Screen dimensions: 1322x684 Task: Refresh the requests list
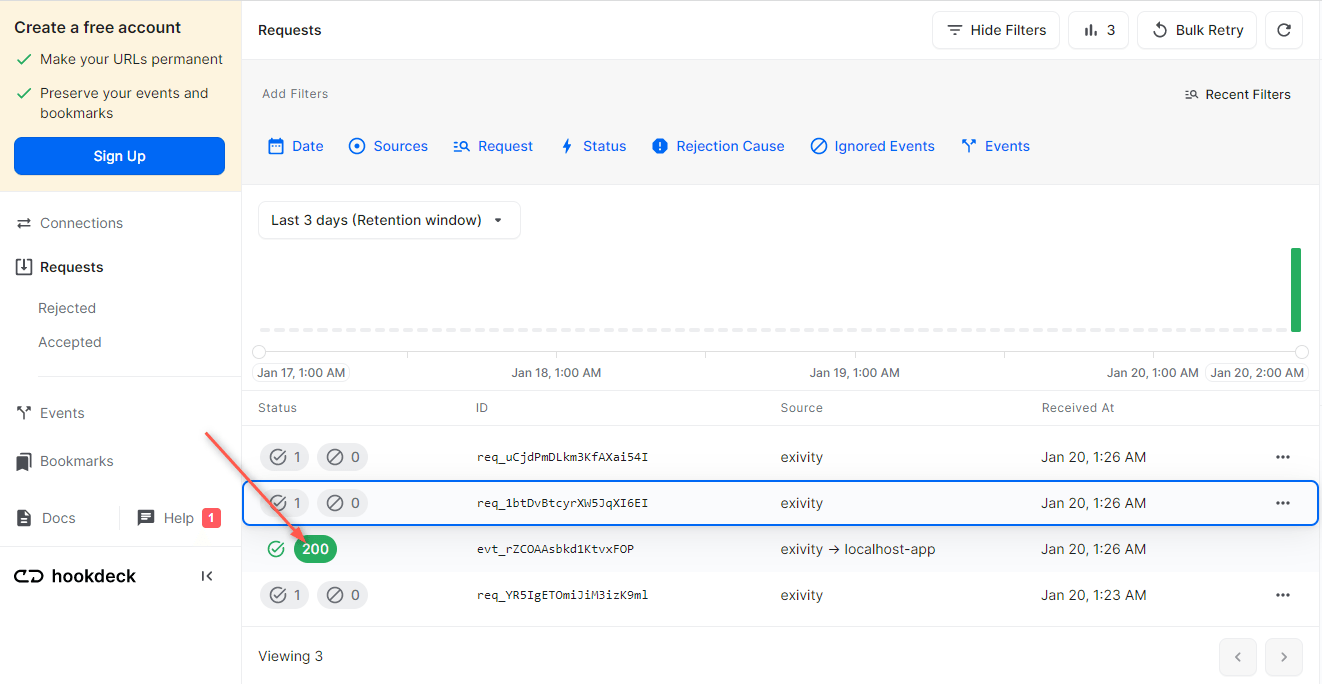point(1284,30)
